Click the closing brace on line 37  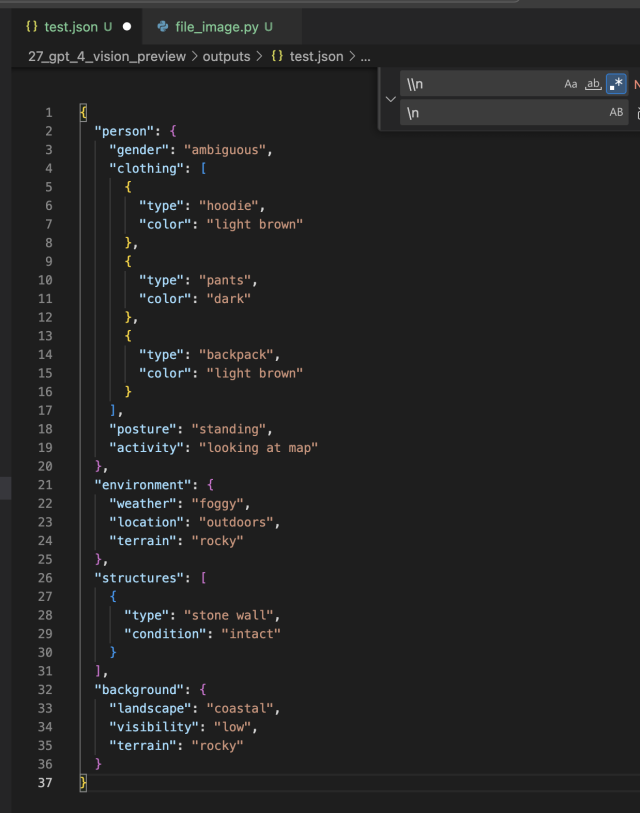(83, 783)
